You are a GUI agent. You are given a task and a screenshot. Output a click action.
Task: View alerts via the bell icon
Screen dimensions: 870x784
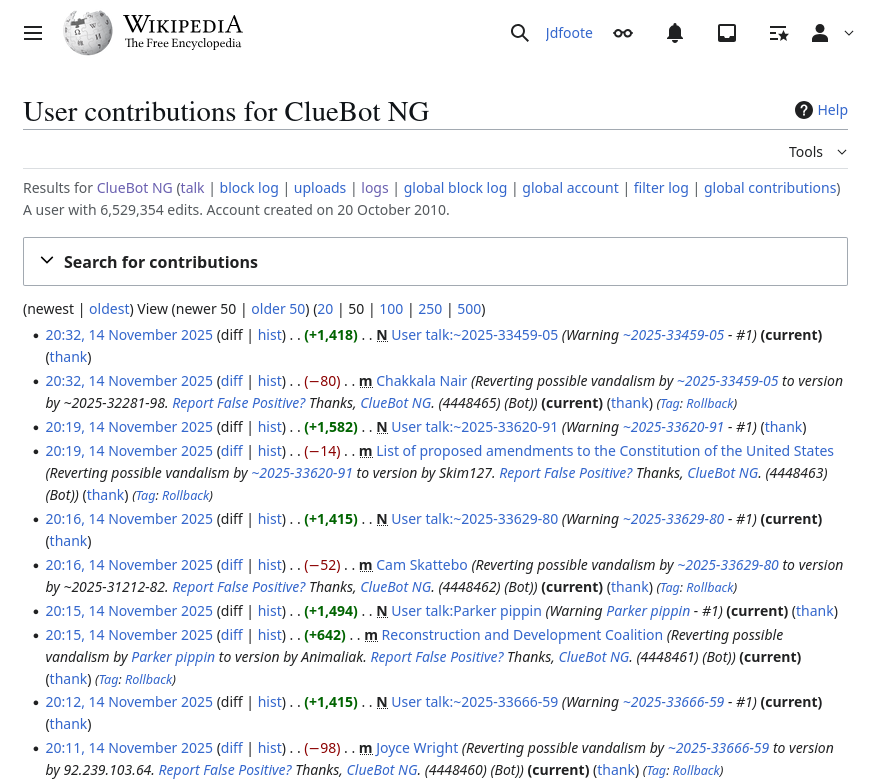coord(675,33)
